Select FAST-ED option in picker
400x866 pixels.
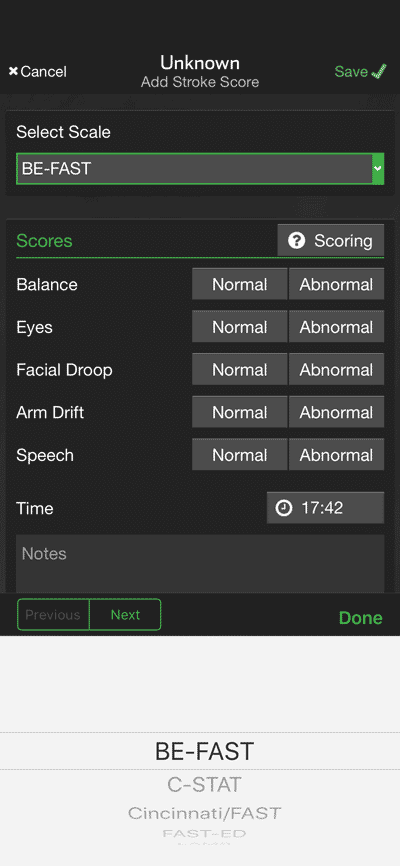click(204, 834)
